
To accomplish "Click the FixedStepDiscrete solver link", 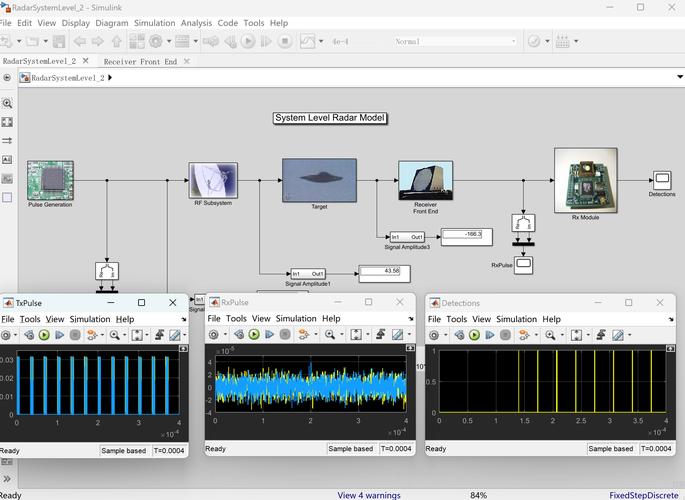I will pyautogui.click(x=643, y=495).
